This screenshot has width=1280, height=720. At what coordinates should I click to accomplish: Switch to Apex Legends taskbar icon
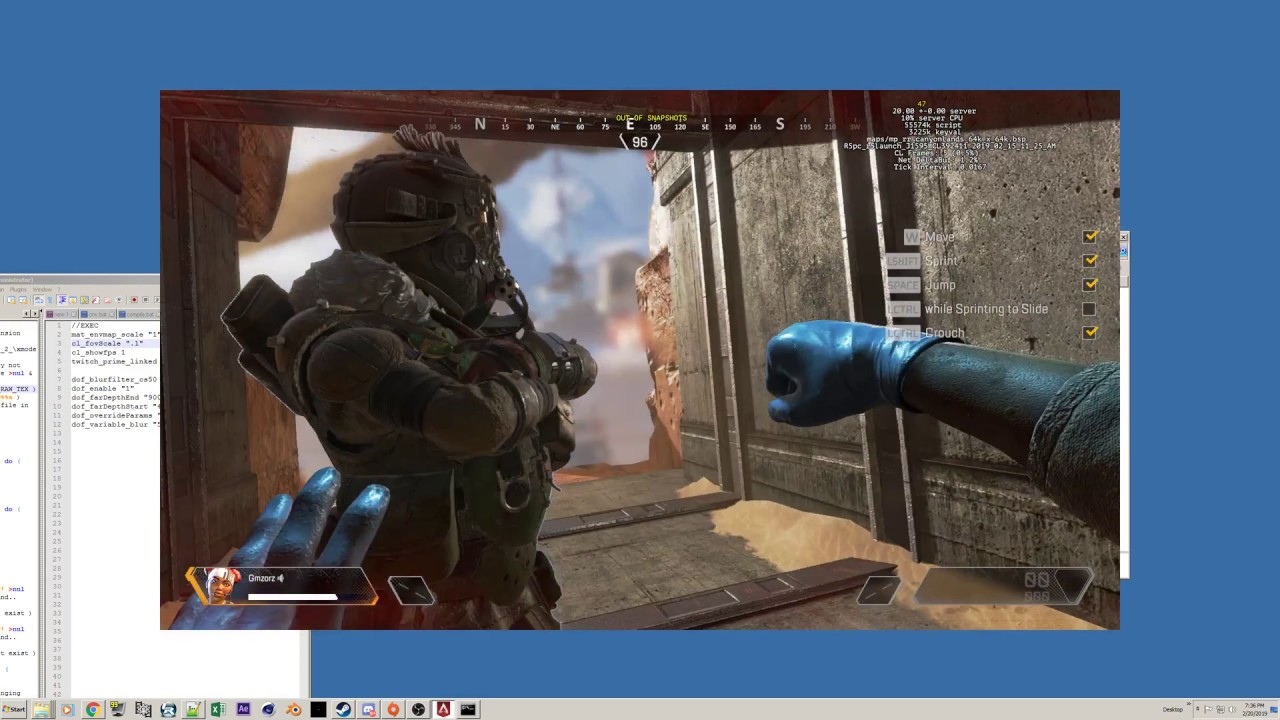click(x=443, y=709)
